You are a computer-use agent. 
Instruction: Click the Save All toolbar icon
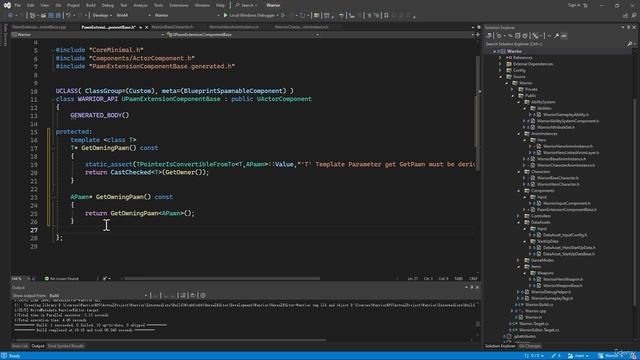58,16
